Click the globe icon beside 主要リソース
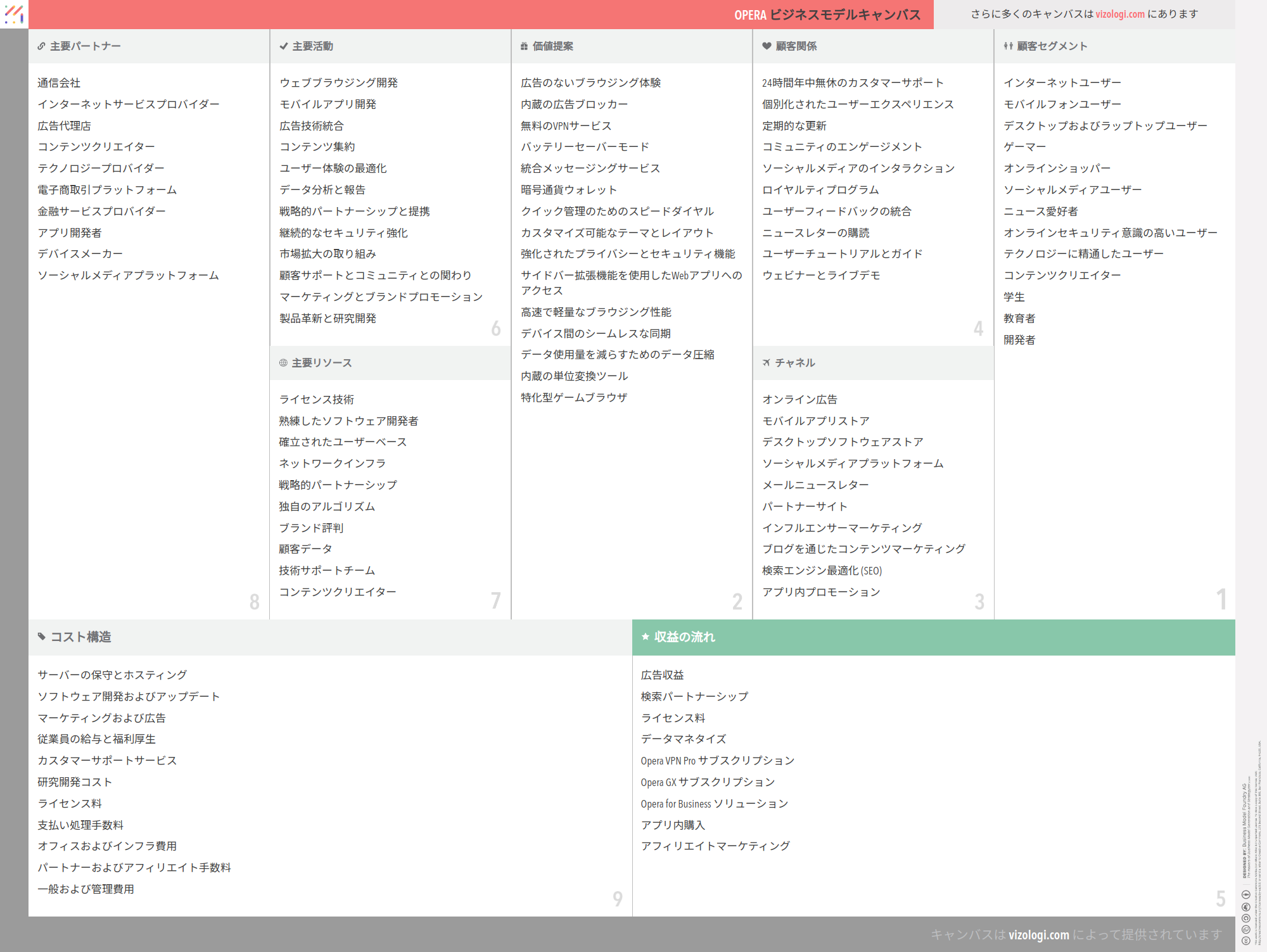Screen dimensions: 1267x952 point(283,363)
